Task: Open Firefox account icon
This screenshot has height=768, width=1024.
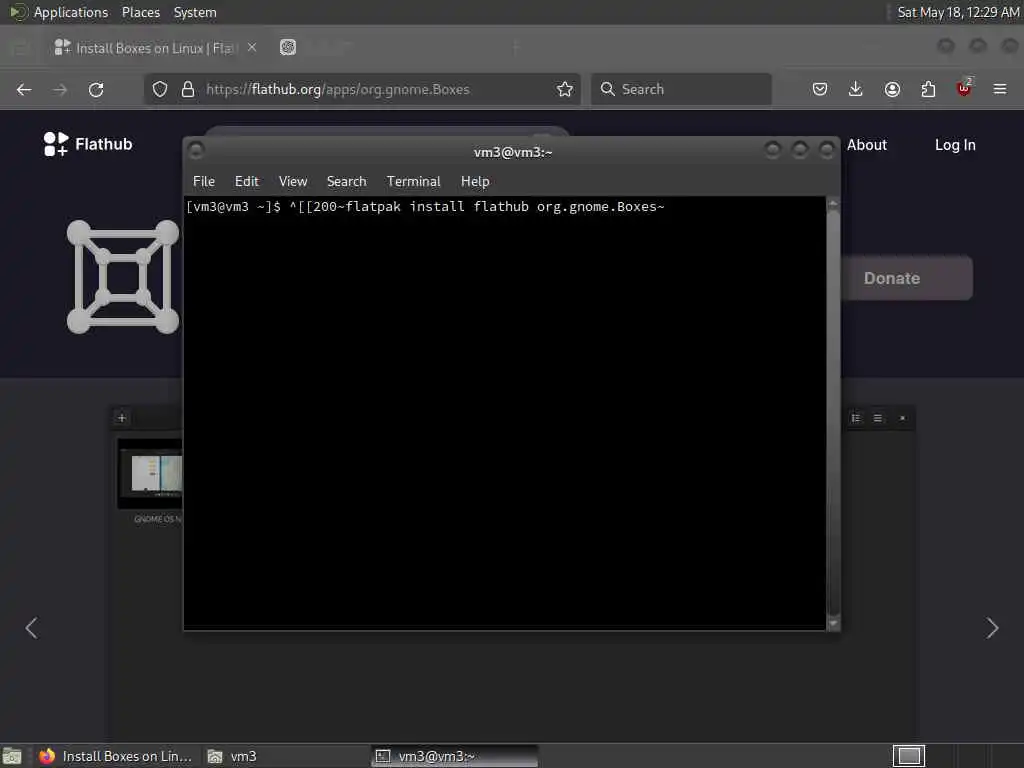Action: click(x=892, y=89)
